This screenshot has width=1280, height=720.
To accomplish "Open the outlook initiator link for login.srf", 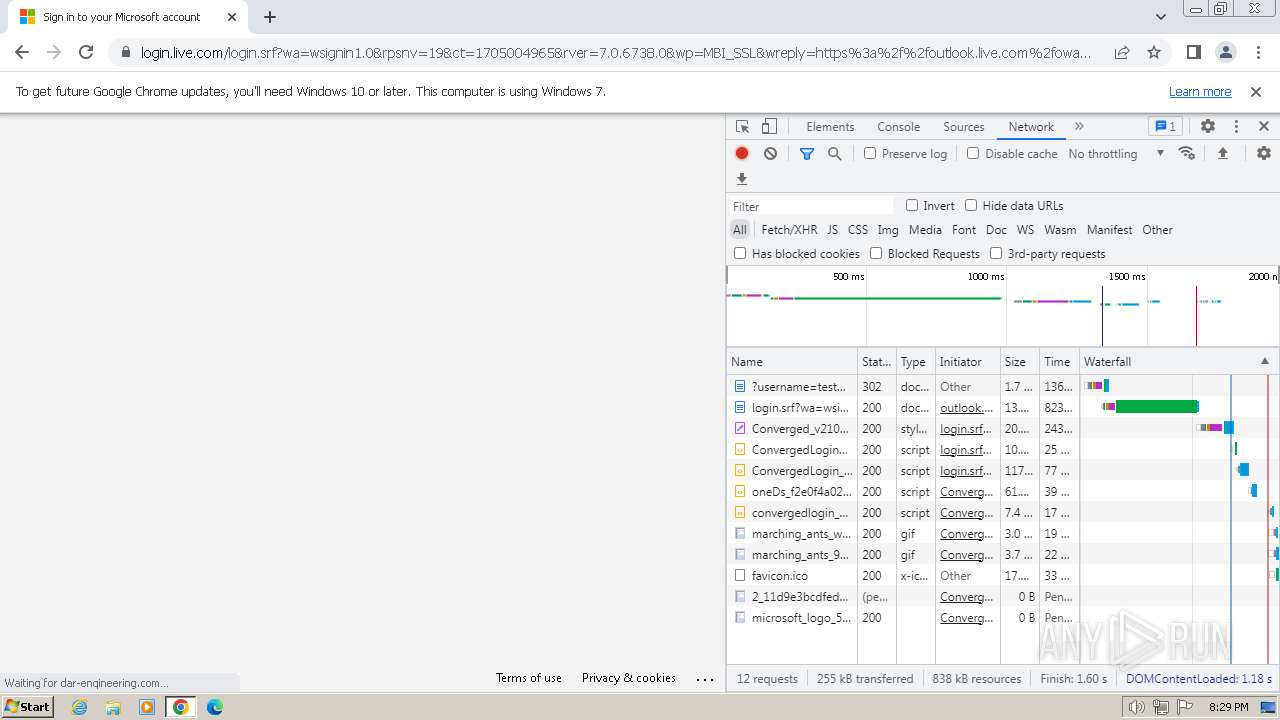I will point(966,408).
